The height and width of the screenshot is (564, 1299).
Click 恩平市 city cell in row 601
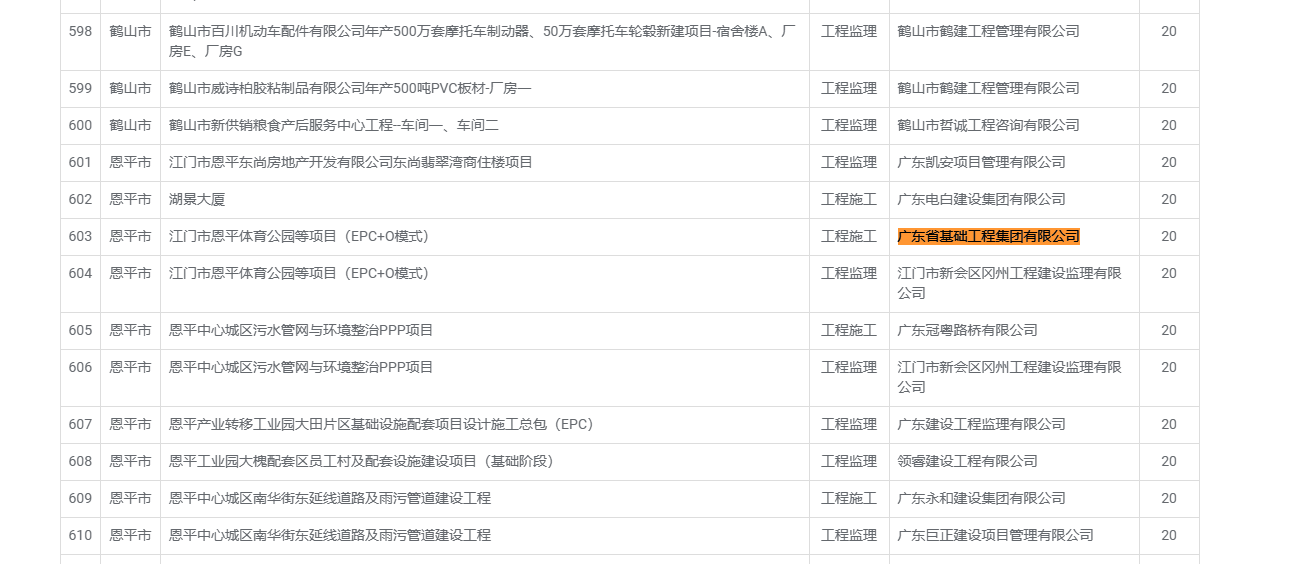[130, 163]
